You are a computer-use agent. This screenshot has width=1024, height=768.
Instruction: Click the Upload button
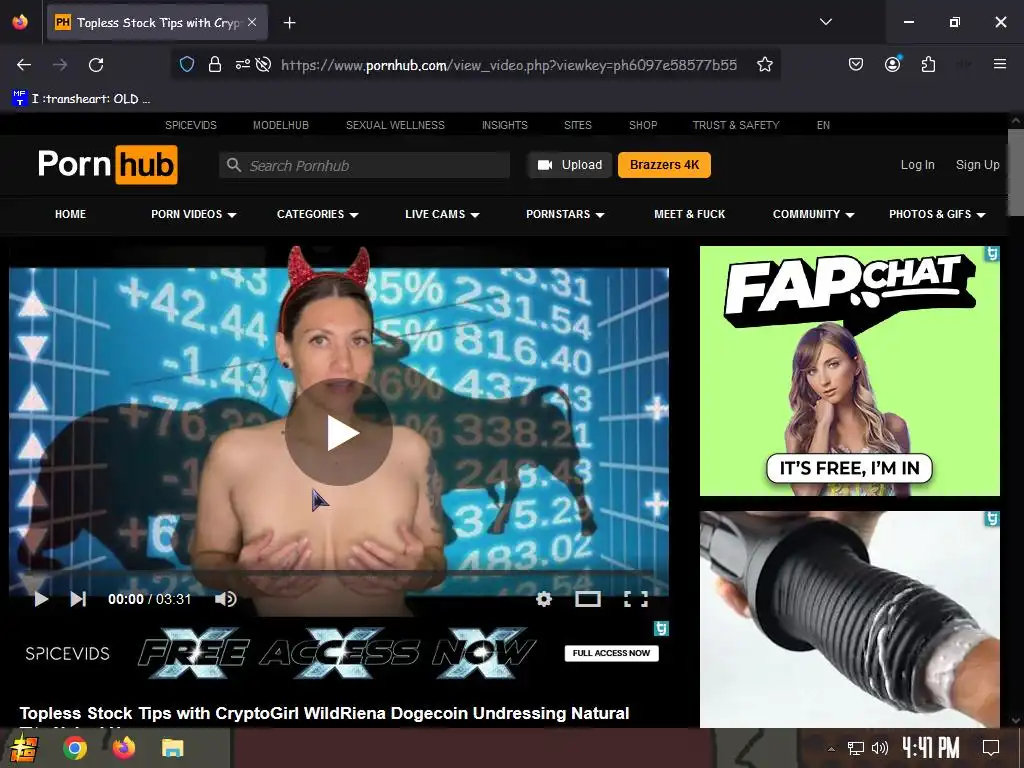[x=569, y=165]
